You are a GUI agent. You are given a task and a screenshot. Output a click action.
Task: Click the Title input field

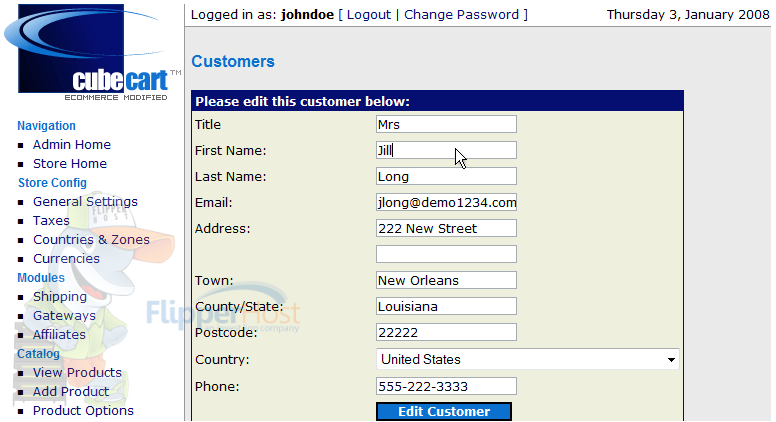click(x=446, y=124)
